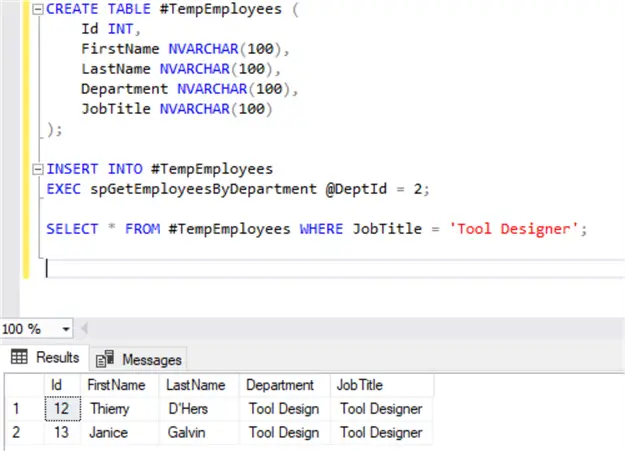This screenshot has height=451, width=625.
Task: Click the 'Tool Designer' string in query
Action: 517,229
